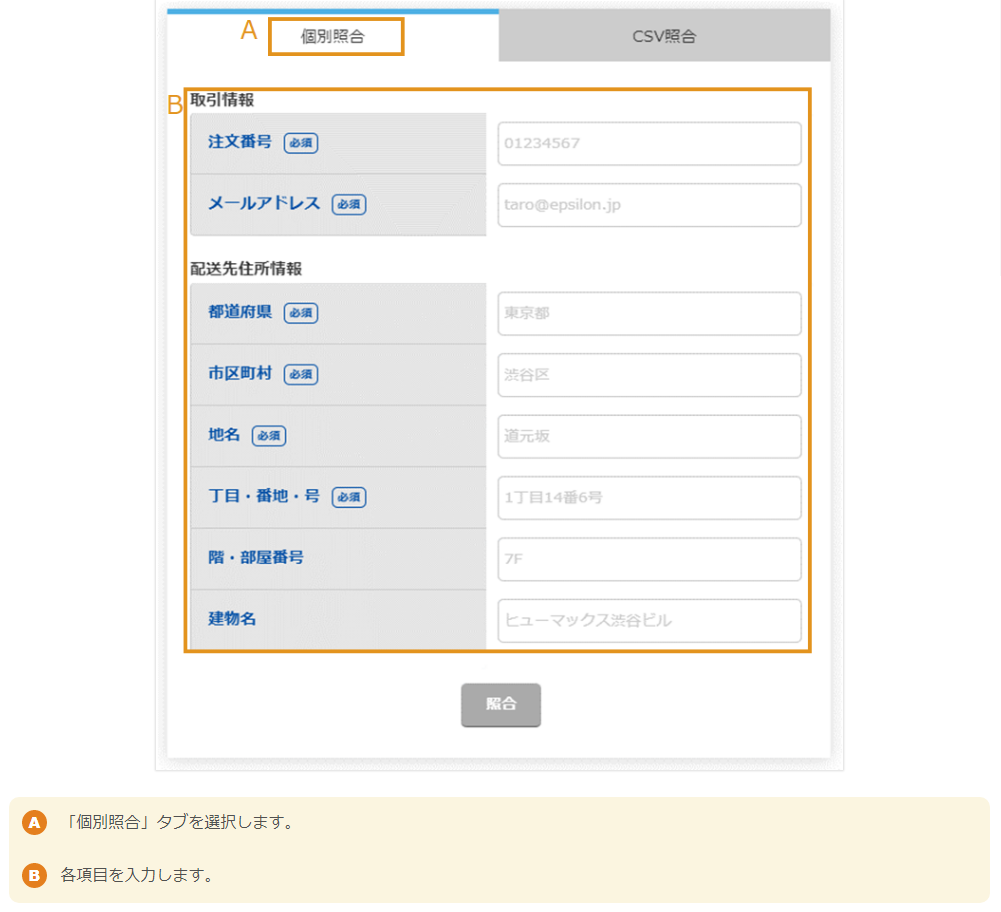Image resolution: width=1001 pixels, height=912 pixels.
Task: Click the 階・部屋番号 input showing 7F
Action: 648,559
